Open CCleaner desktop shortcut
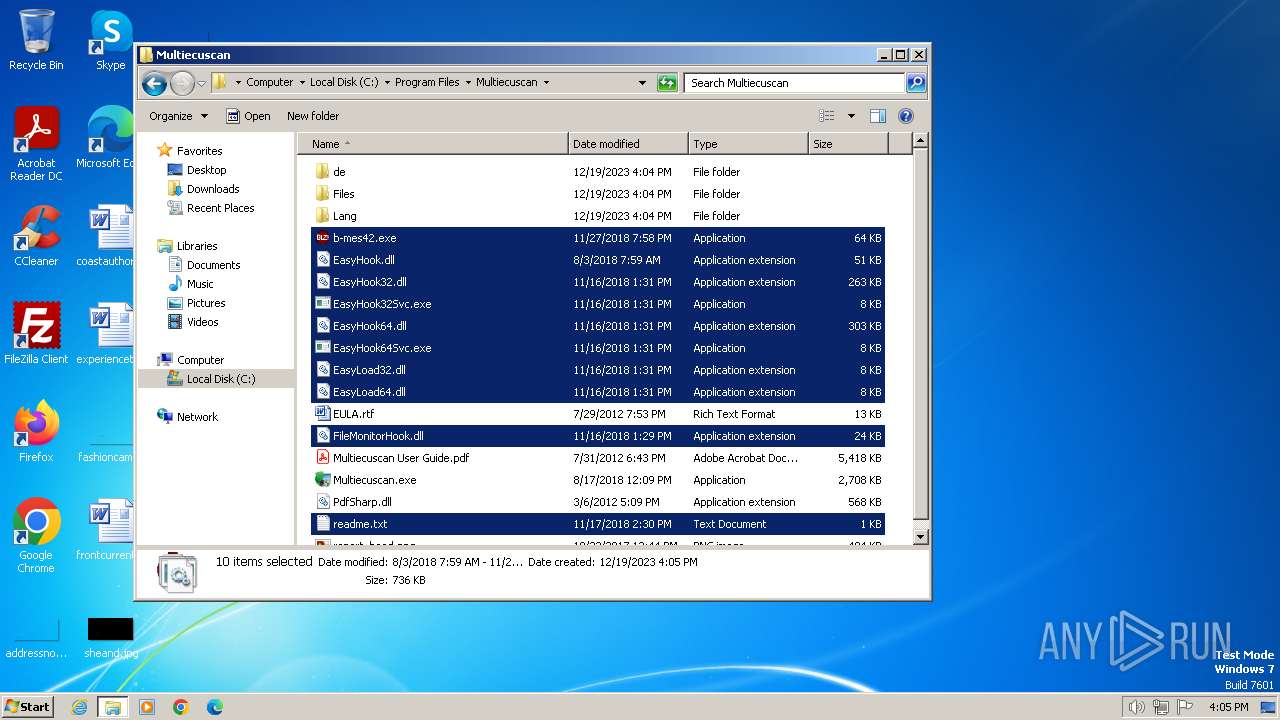The image size is (1280, 720). tap(36, 236)
